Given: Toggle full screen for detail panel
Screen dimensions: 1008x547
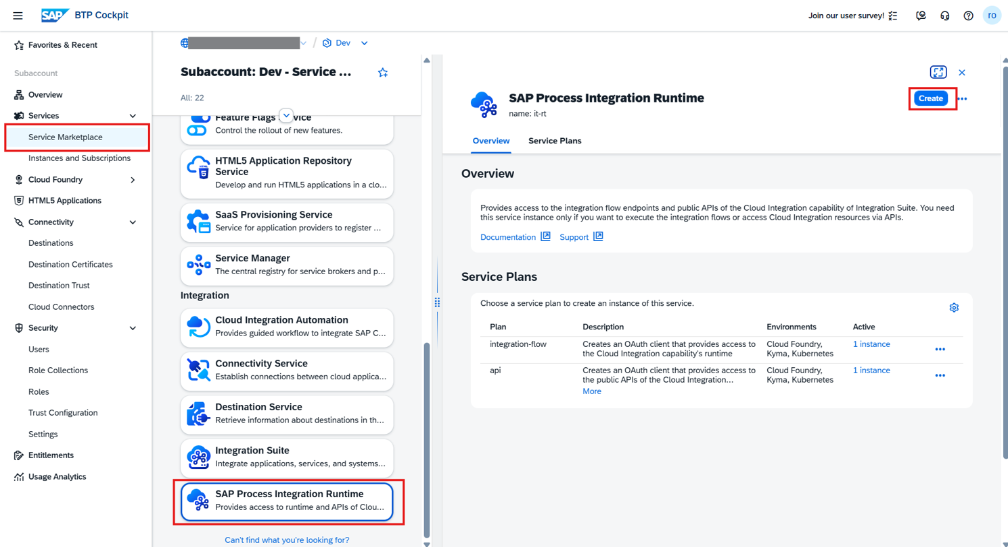Looking at the screenshot, I should point(938,72).
